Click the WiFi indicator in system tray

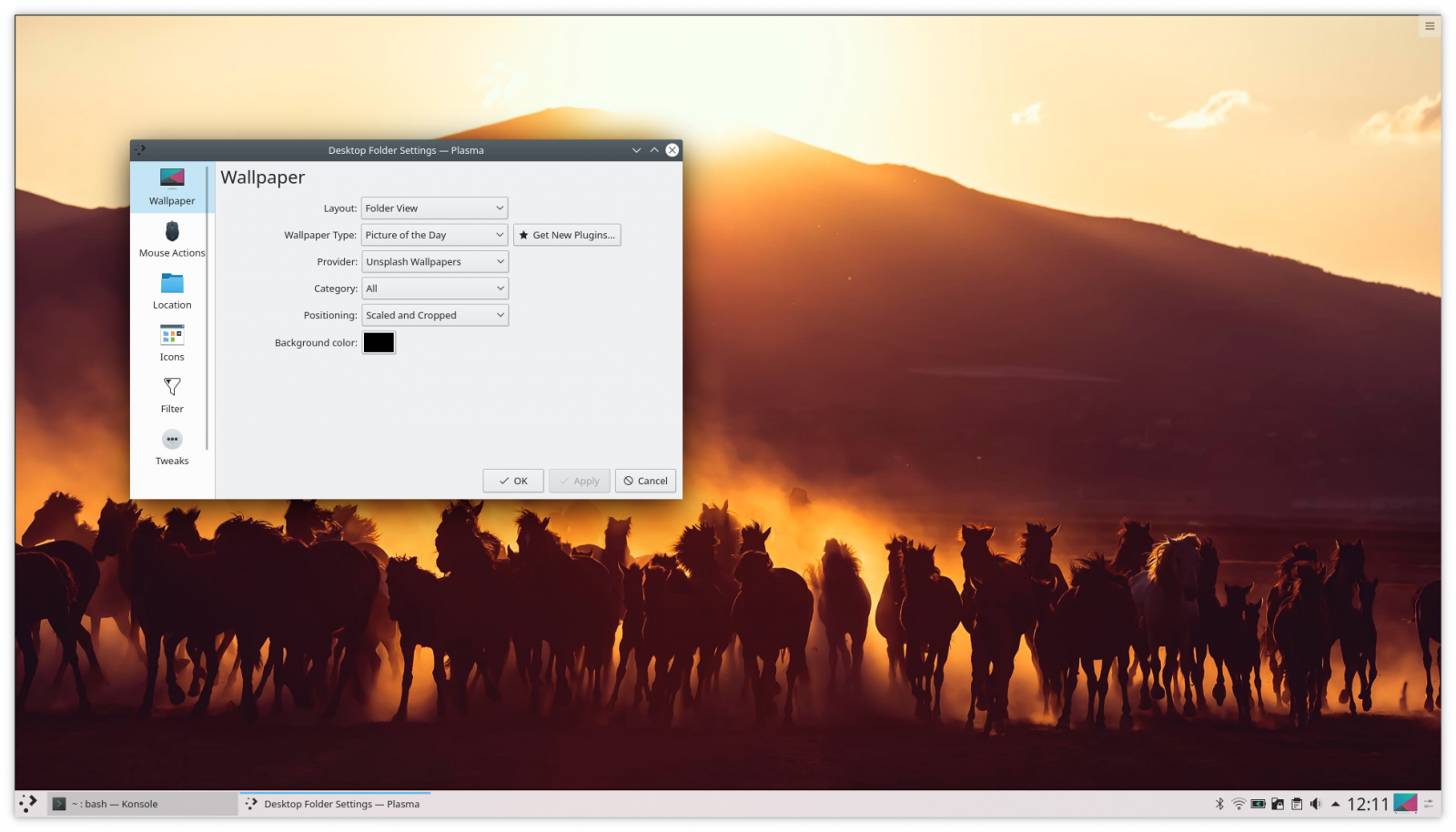tap(1239, 804)
